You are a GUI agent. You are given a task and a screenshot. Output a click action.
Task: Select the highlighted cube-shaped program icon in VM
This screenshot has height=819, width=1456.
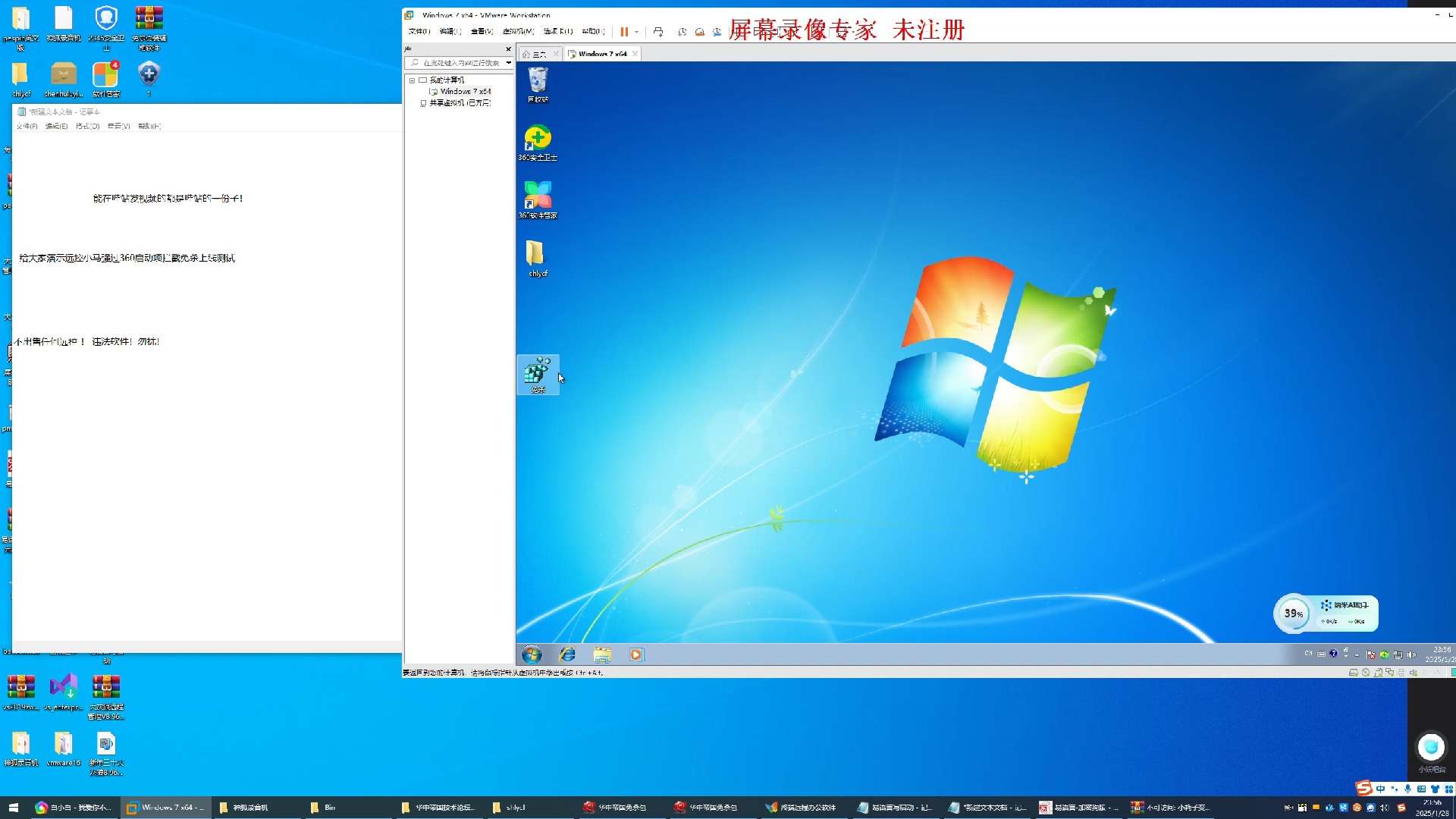pyautogui.click(x=538, y=375)
